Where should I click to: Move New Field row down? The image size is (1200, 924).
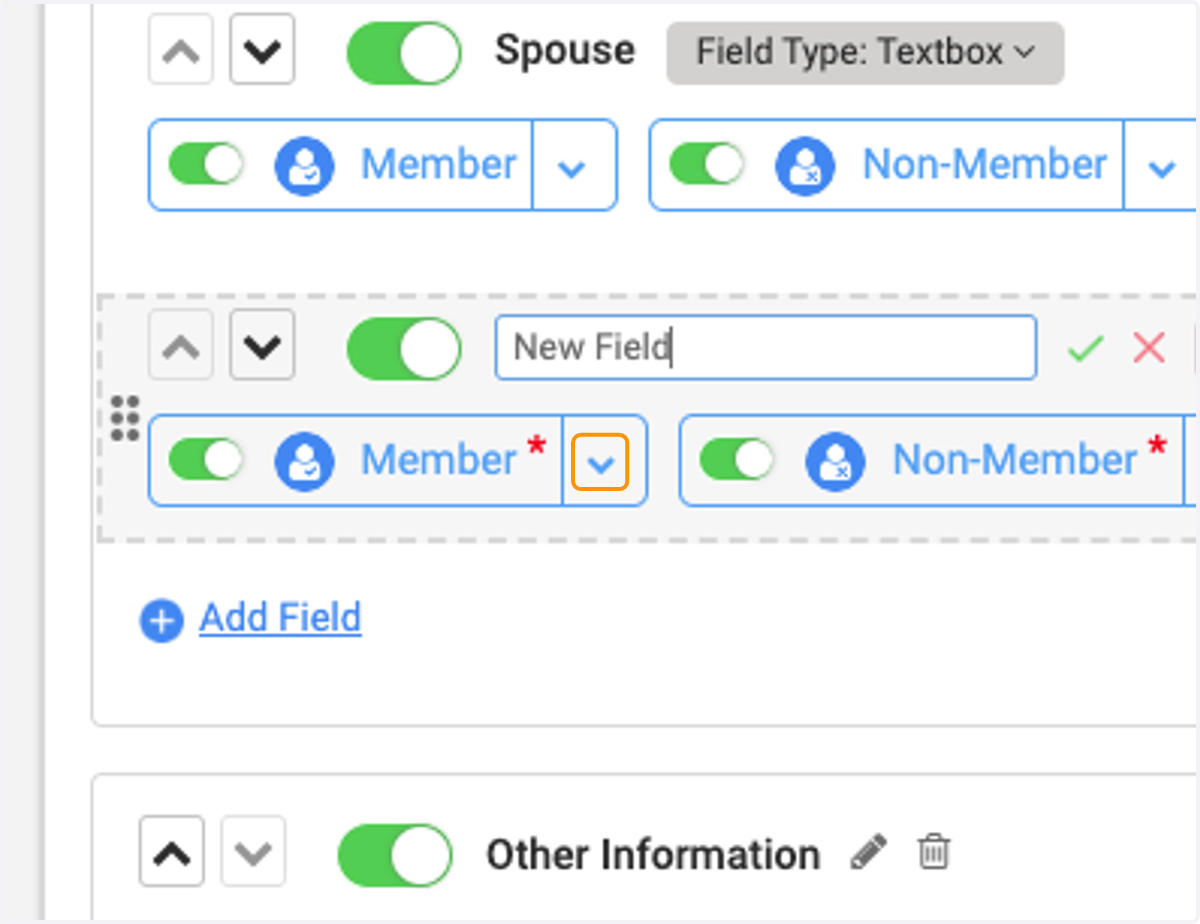coord(262,346)
